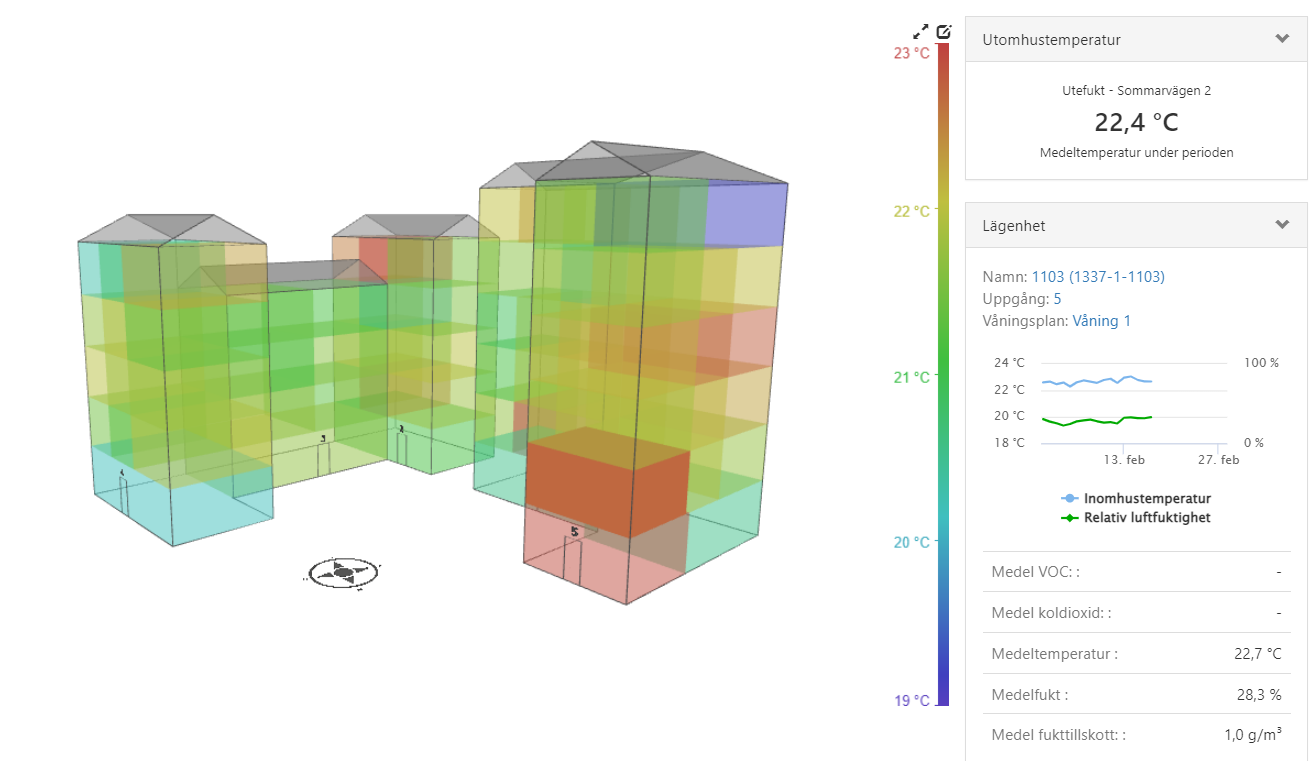Image resolution: width=1310 pixels, height=761 pixels.
Task: Collapse the Utomhustemperatur panel with its chevron
Action: (1282, 40)
